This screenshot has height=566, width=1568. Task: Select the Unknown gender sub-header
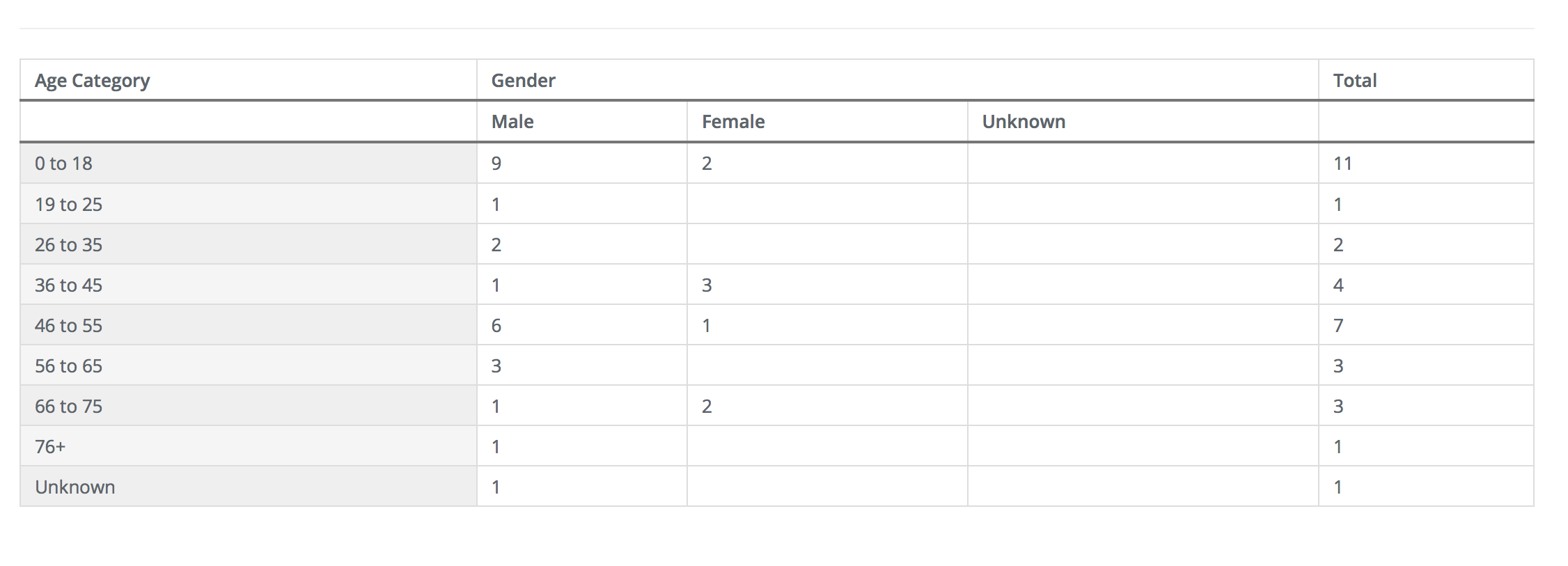point(1023,122)
